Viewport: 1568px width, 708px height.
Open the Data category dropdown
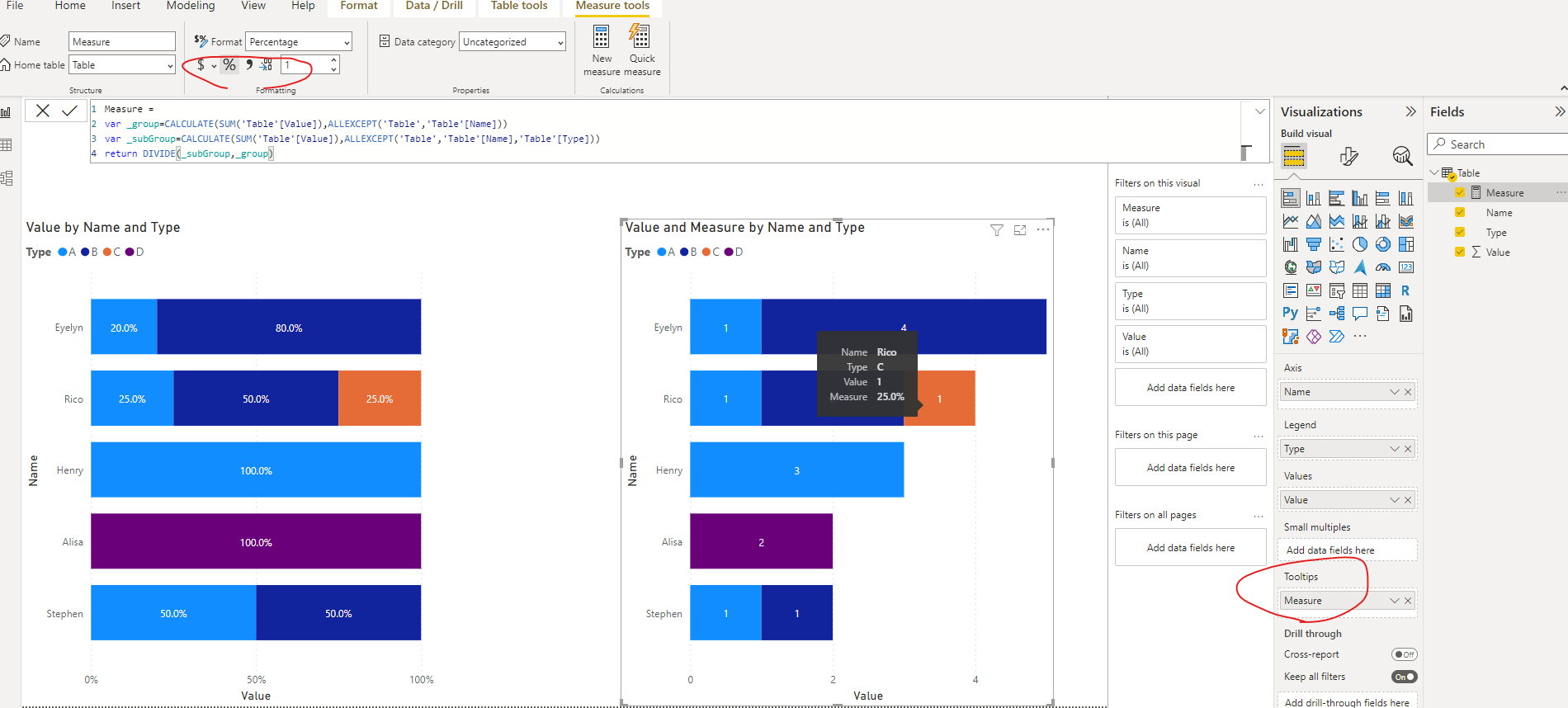tap(512, 42)
